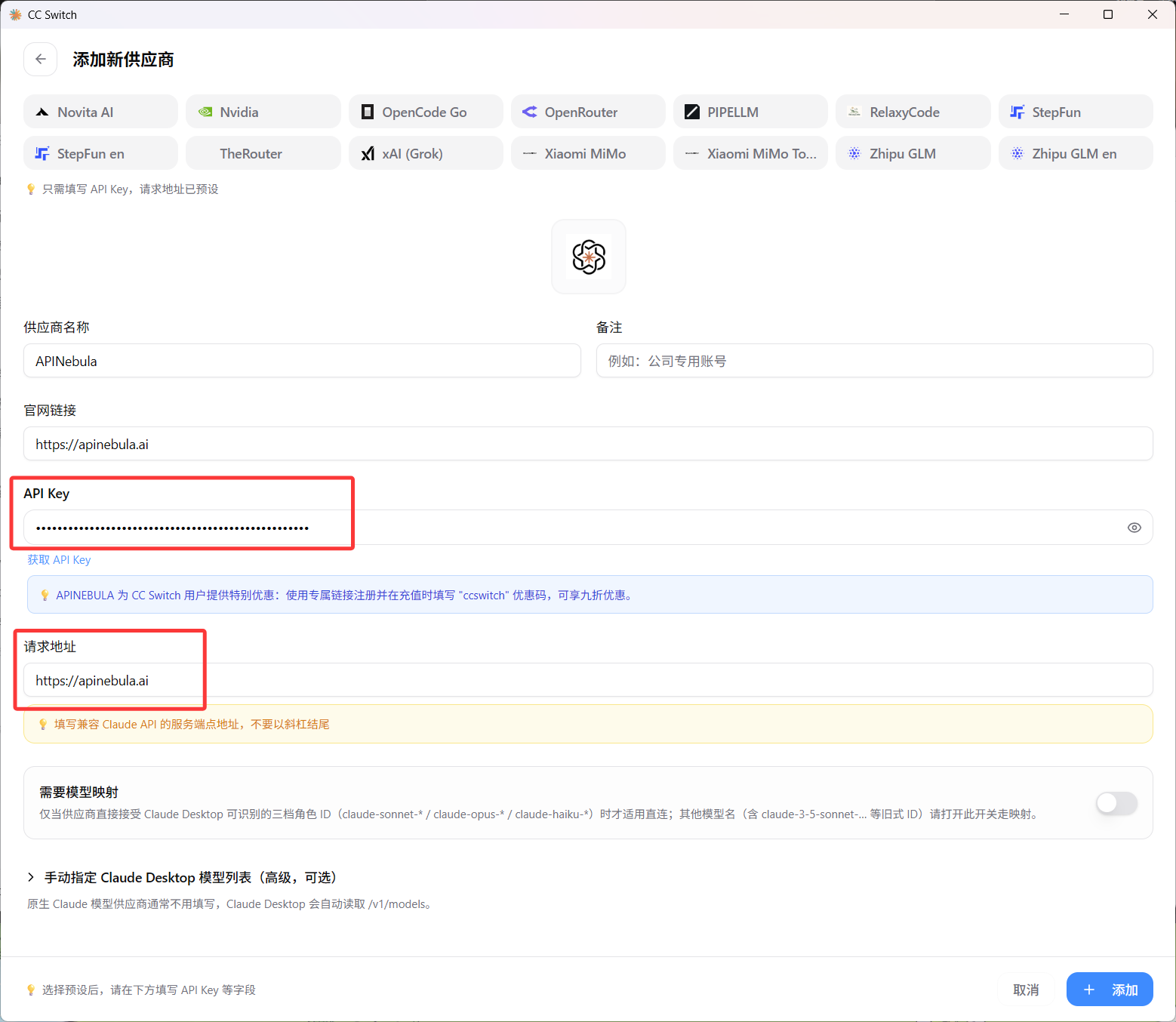1176x1022 pixels.
Task: Select the xAI (Grok) preset
Action: (x=426, y=153)
